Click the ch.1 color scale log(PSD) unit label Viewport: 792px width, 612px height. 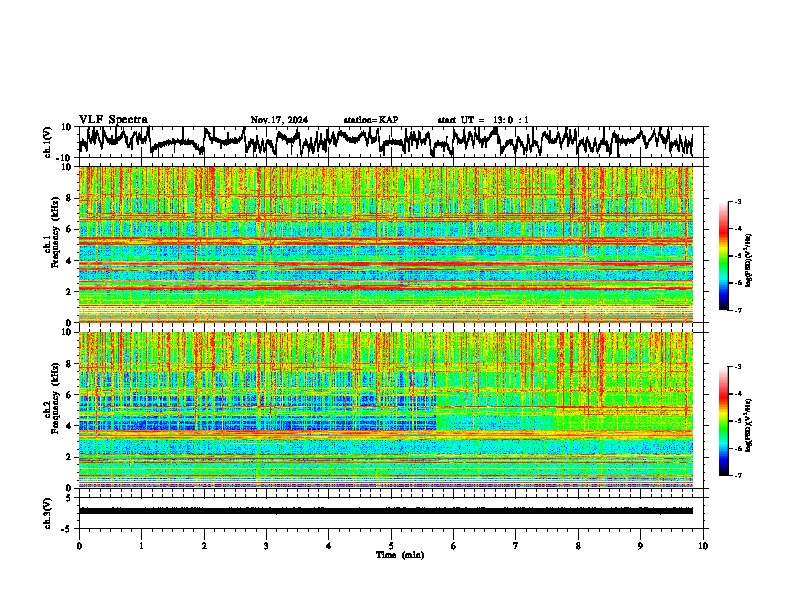pyautogui.click(x=749, y=261)
